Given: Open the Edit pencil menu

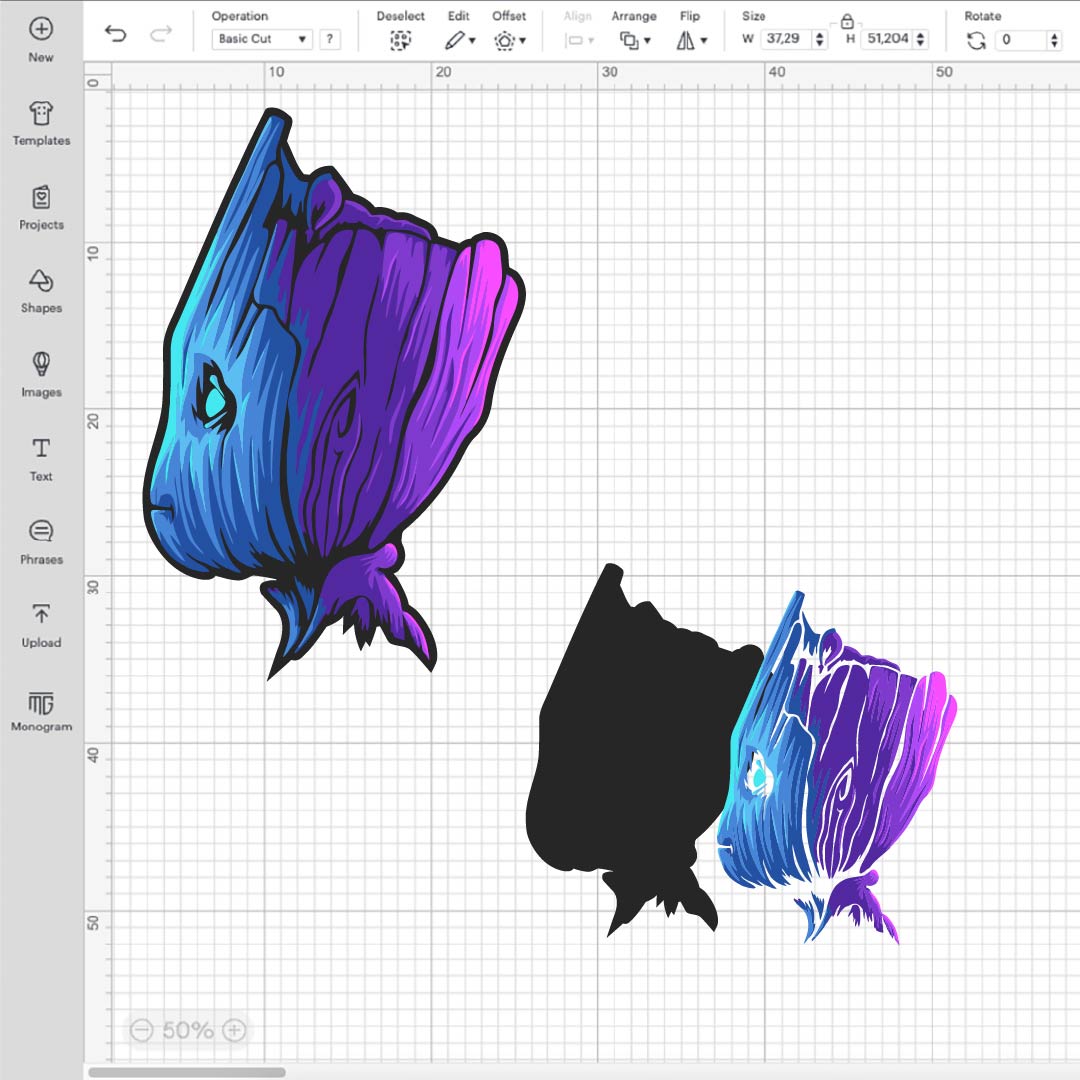Looking at the screenshot, I should [x=459, y=40].
